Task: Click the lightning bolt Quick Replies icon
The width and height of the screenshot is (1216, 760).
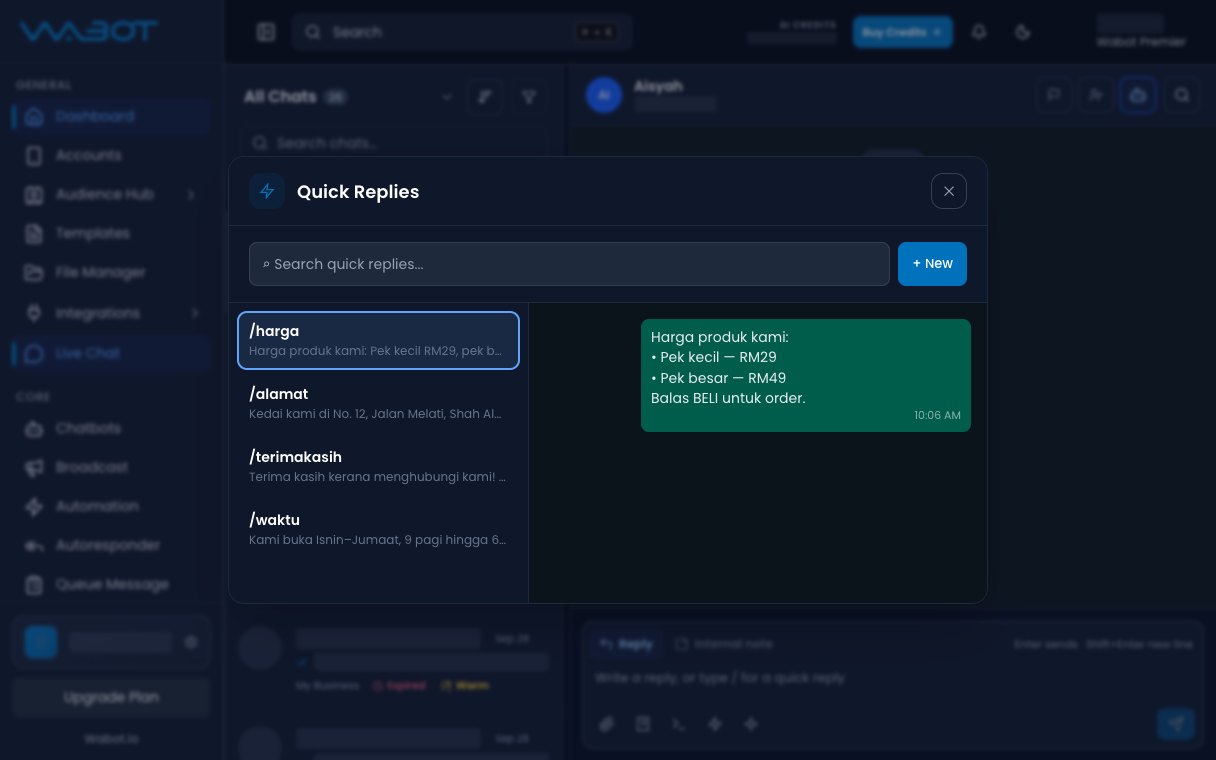Action: click(x=267, y=191)
